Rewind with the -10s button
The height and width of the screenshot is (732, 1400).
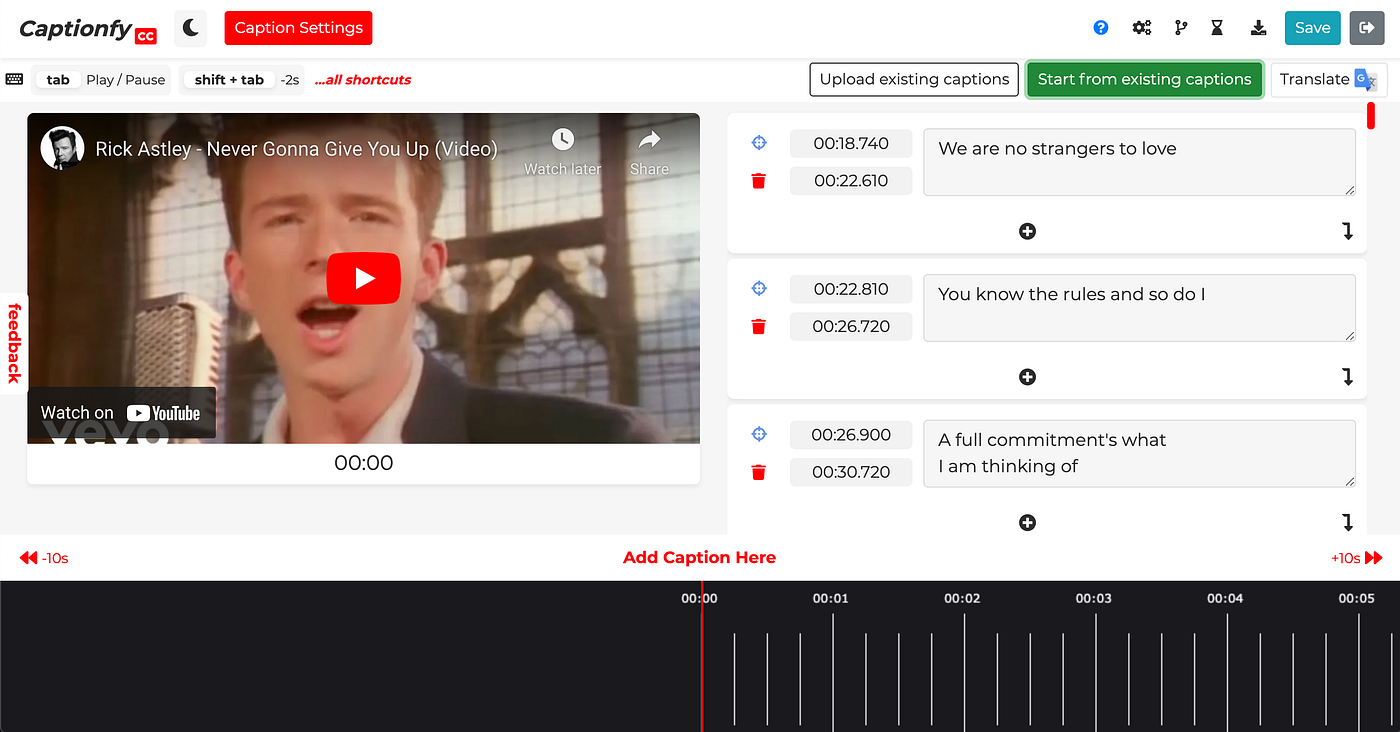44,558
